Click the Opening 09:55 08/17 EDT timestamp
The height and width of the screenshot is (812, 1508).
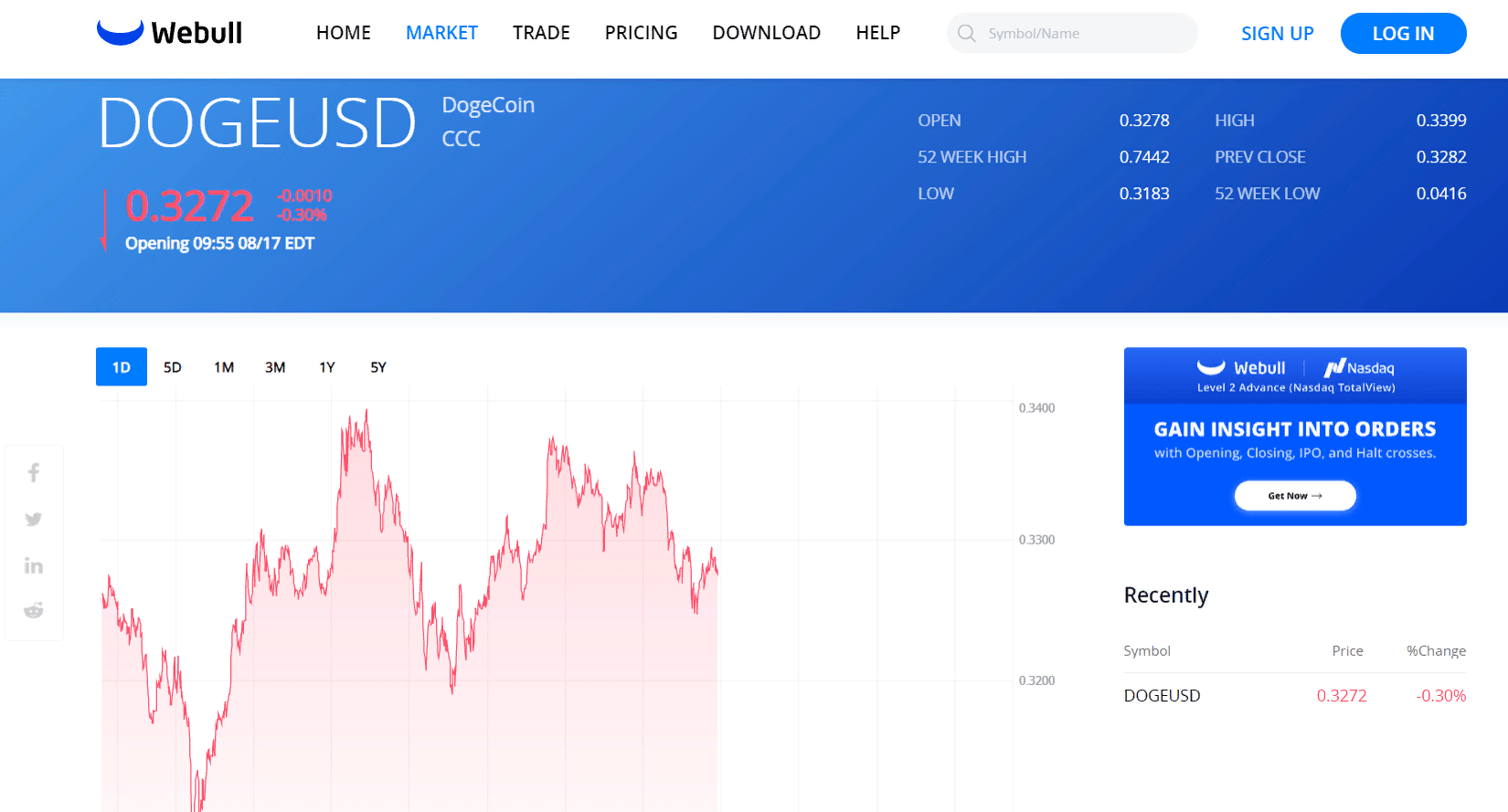coord(219,244)
